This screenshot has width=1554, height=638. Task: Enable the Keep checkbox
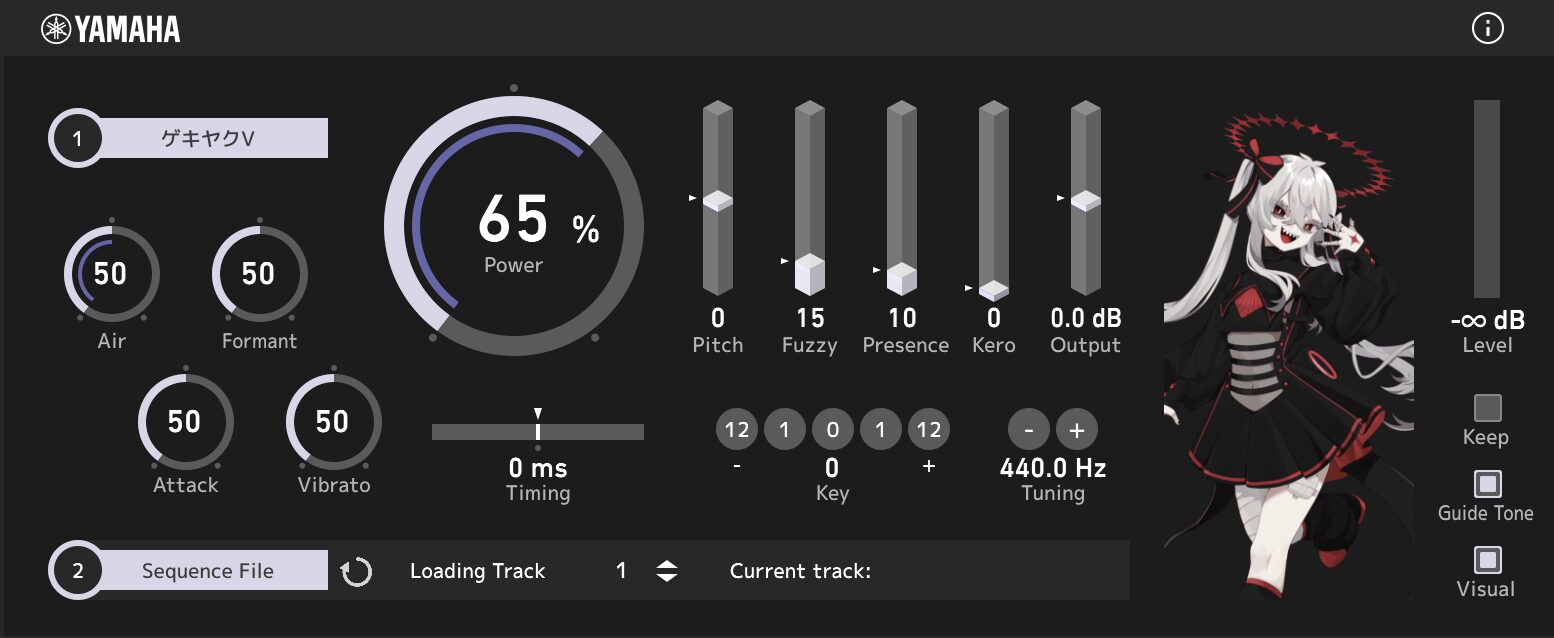[x=1488, y=408]
